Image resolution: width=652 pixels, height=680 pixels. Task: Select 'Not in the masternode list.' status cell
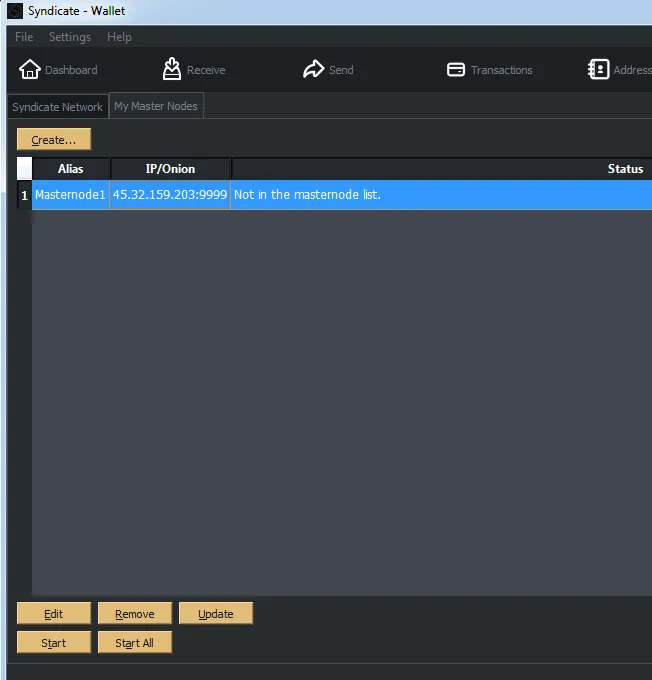pos(442,195)
